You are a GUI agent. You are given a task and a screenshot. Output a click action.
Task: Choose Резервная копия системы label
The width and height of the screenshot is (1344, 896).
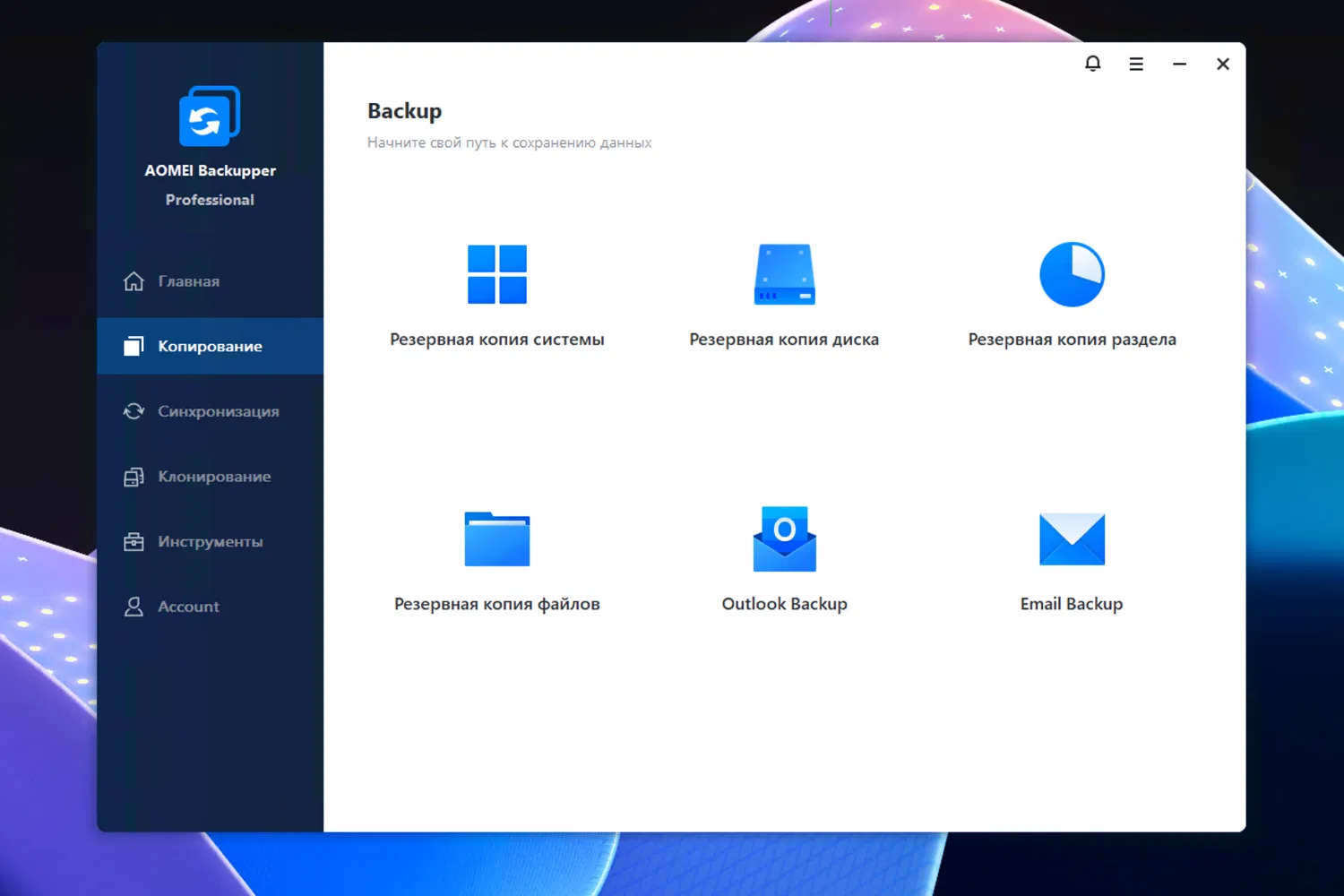coord(497,340)
